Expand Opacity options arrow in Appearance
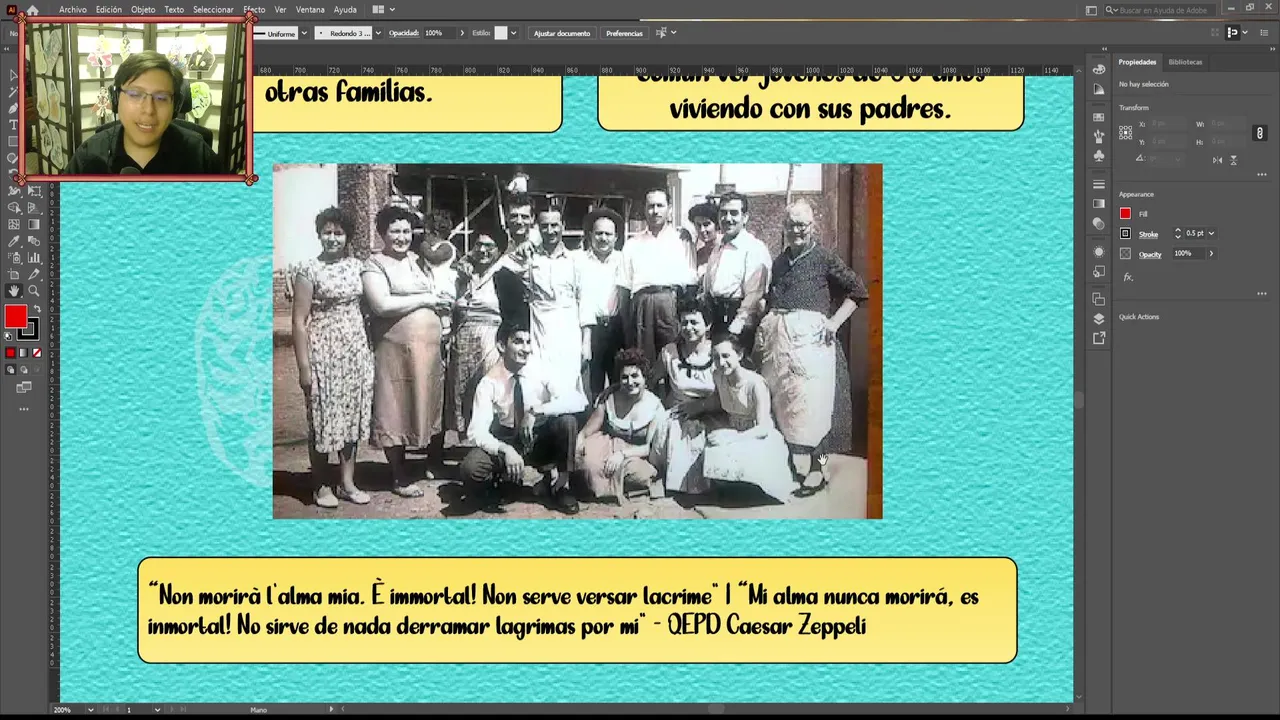Viewport: 1280px width, 720px height. tap(1211, 253)
